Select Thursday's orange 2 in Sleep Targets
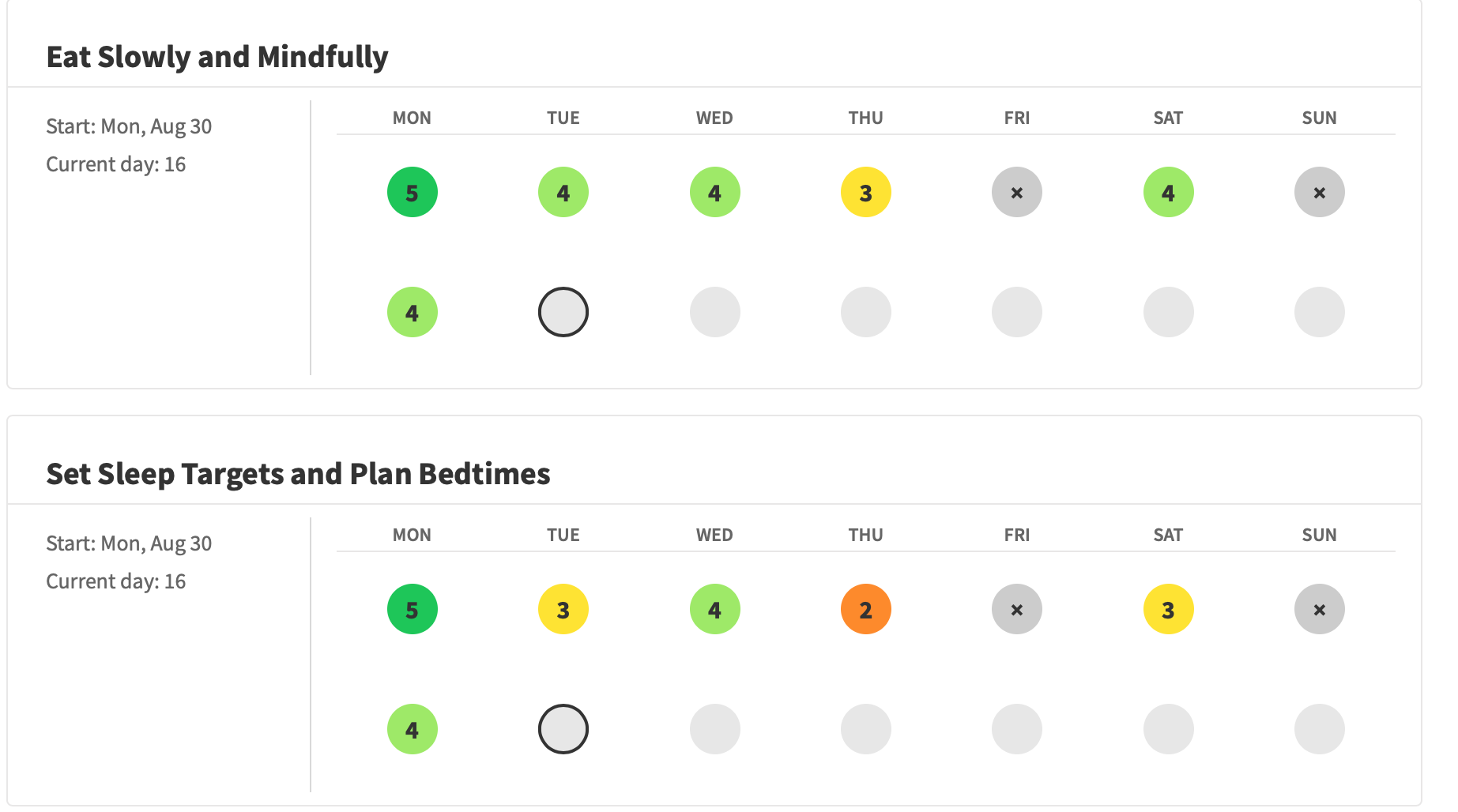This screenshot has width=1458, height=812. pyautogui.click(x=865, y=609)
